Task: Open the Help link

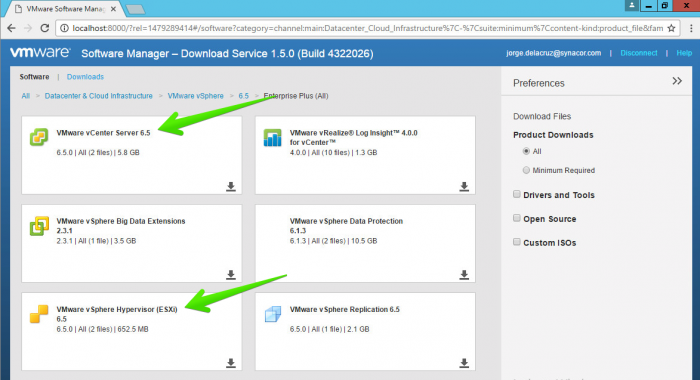Action: coord(684,53)
